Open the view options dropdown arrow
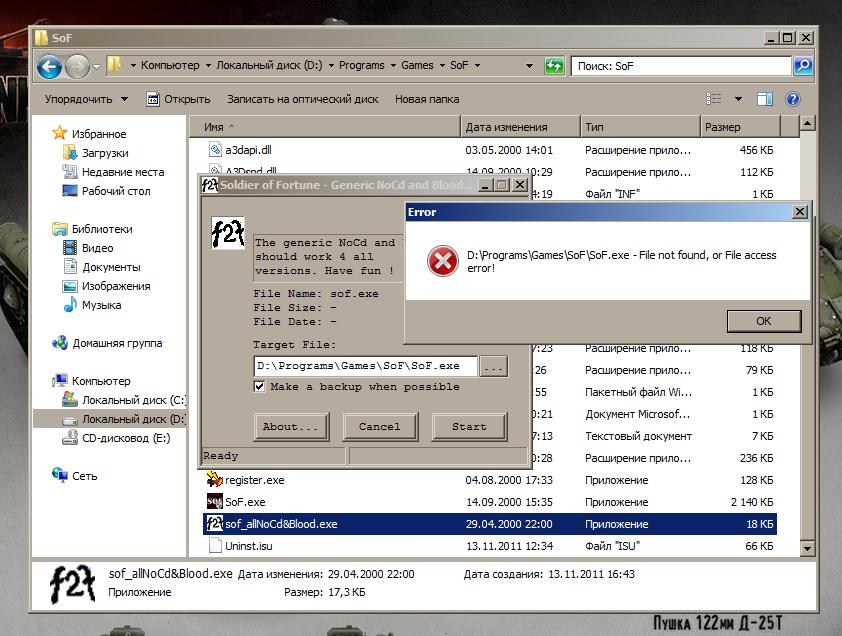The height and width of the screenshot is (636, 842). point(738,99)
